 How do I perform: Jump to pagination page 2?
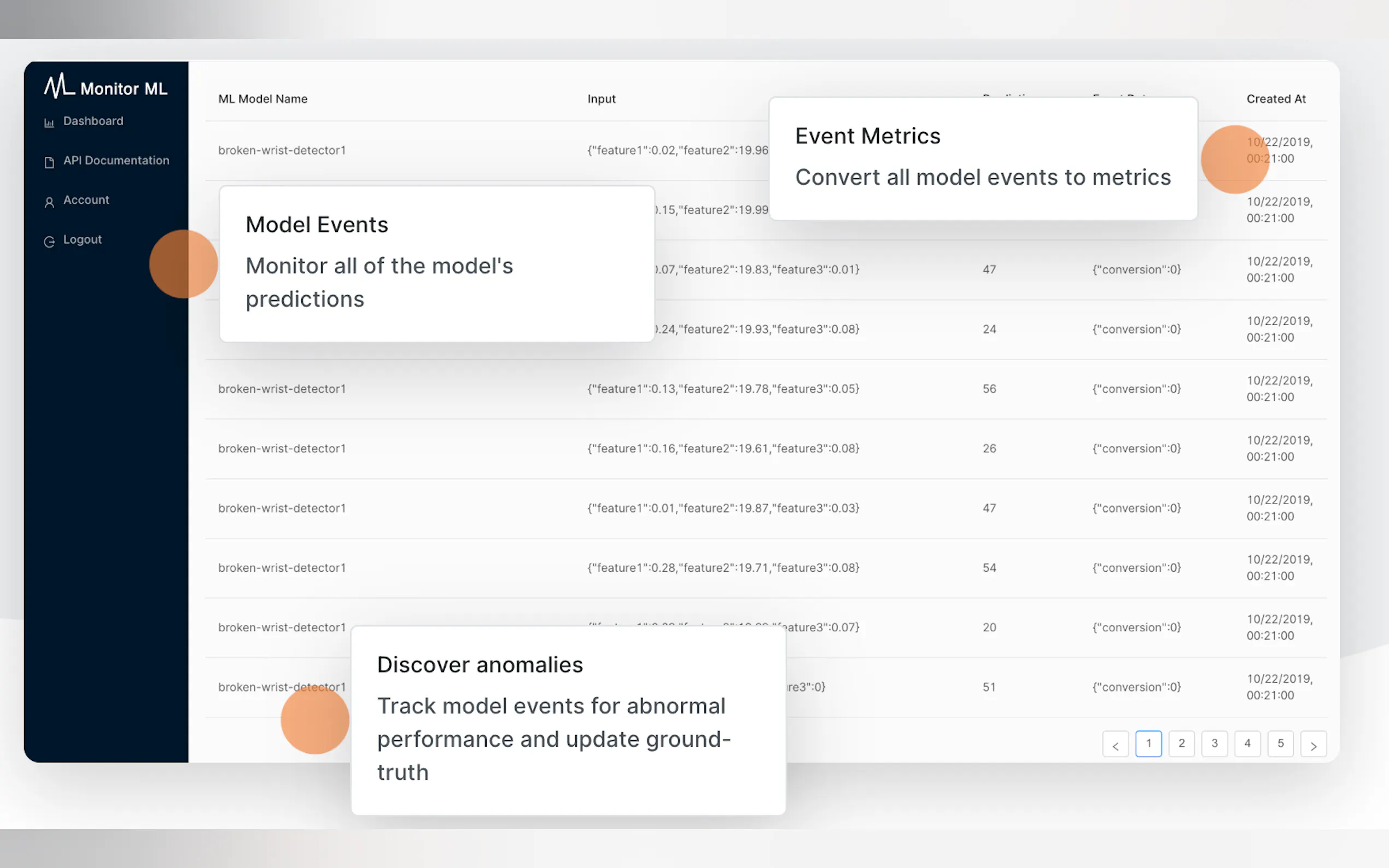point(1182,743)
